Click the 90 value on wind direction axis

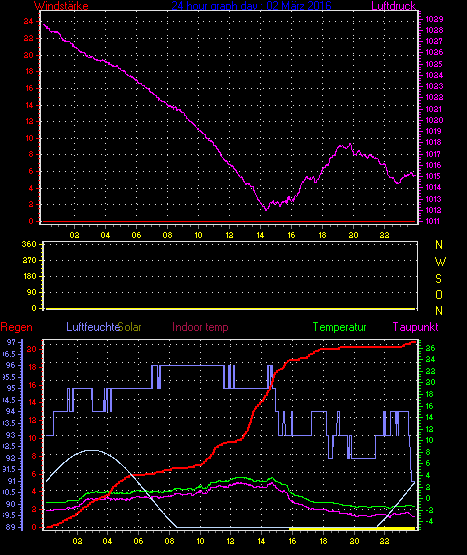click(32, 292)
